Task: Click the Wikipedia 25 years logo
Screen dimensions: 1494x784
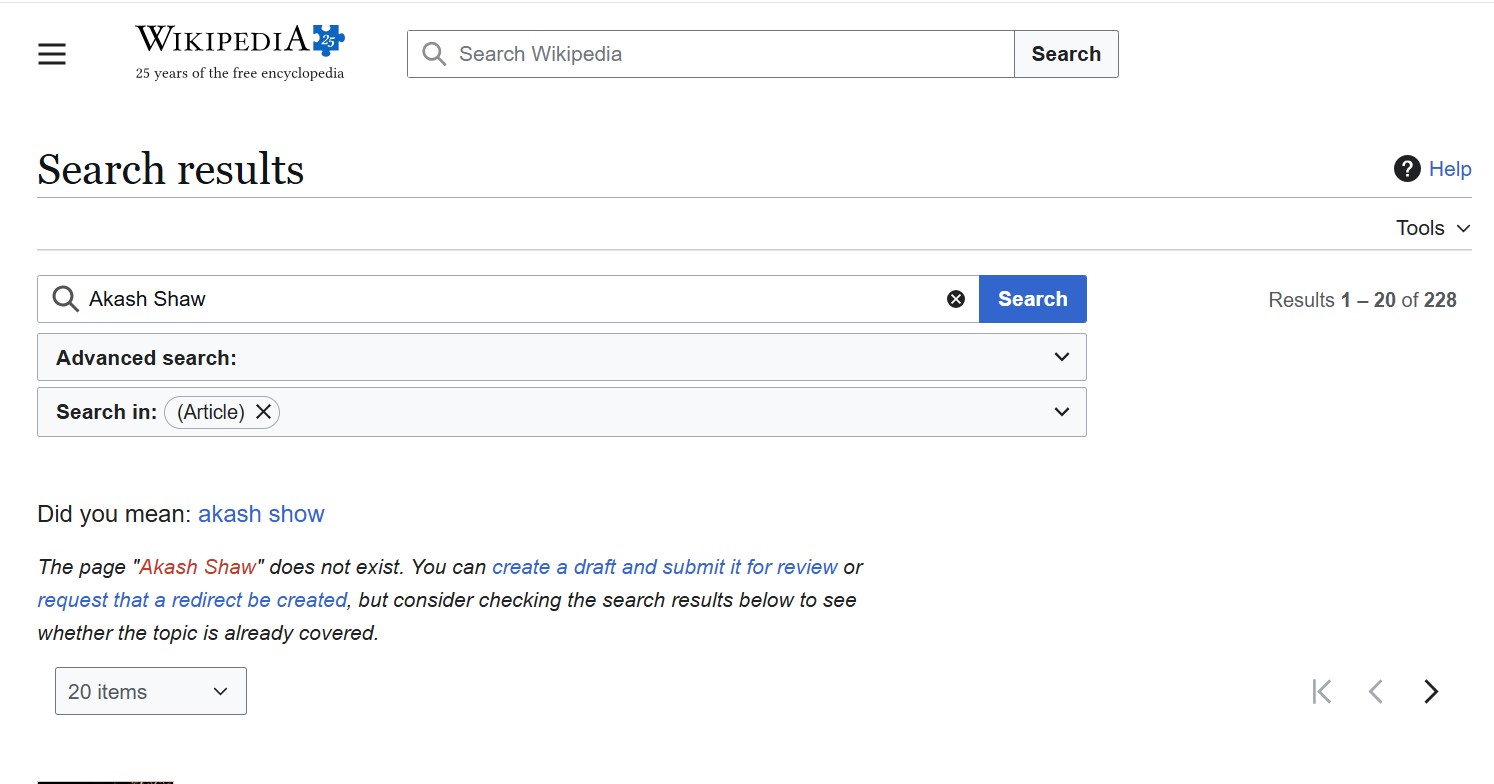Action: tap(240, 54)
